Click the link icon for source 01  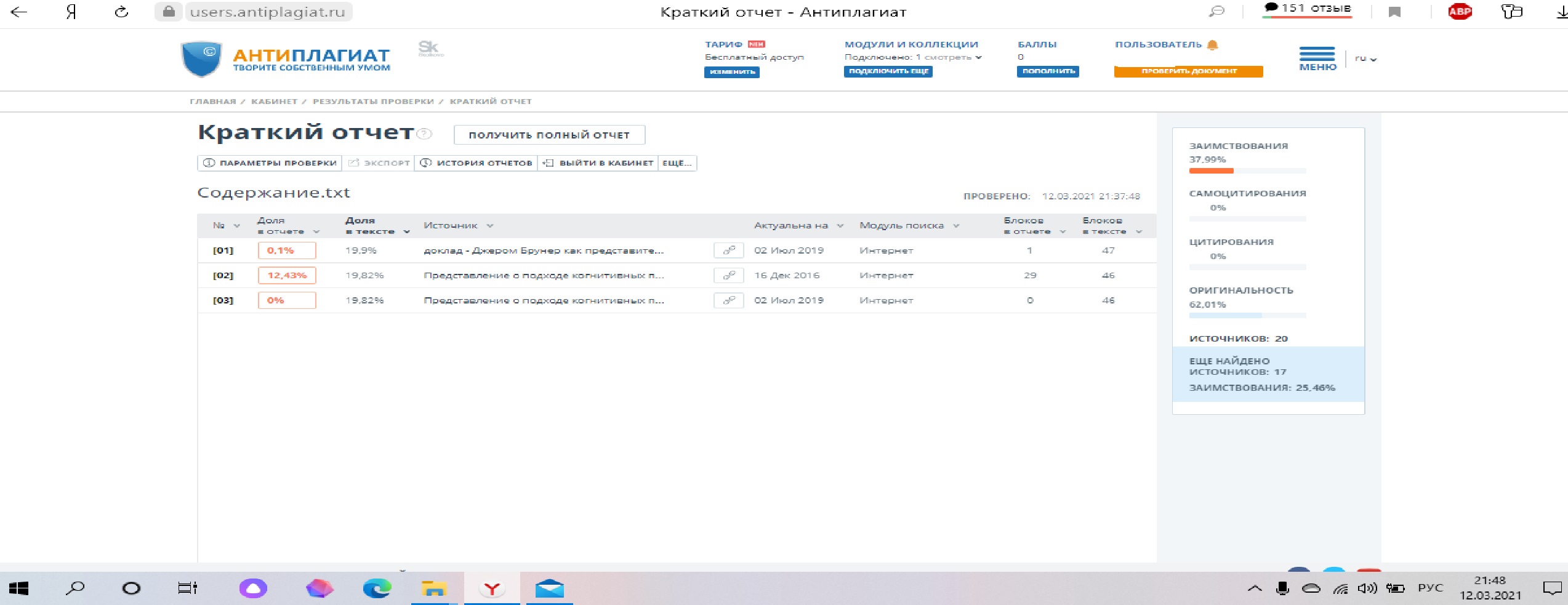click(728, 250)
